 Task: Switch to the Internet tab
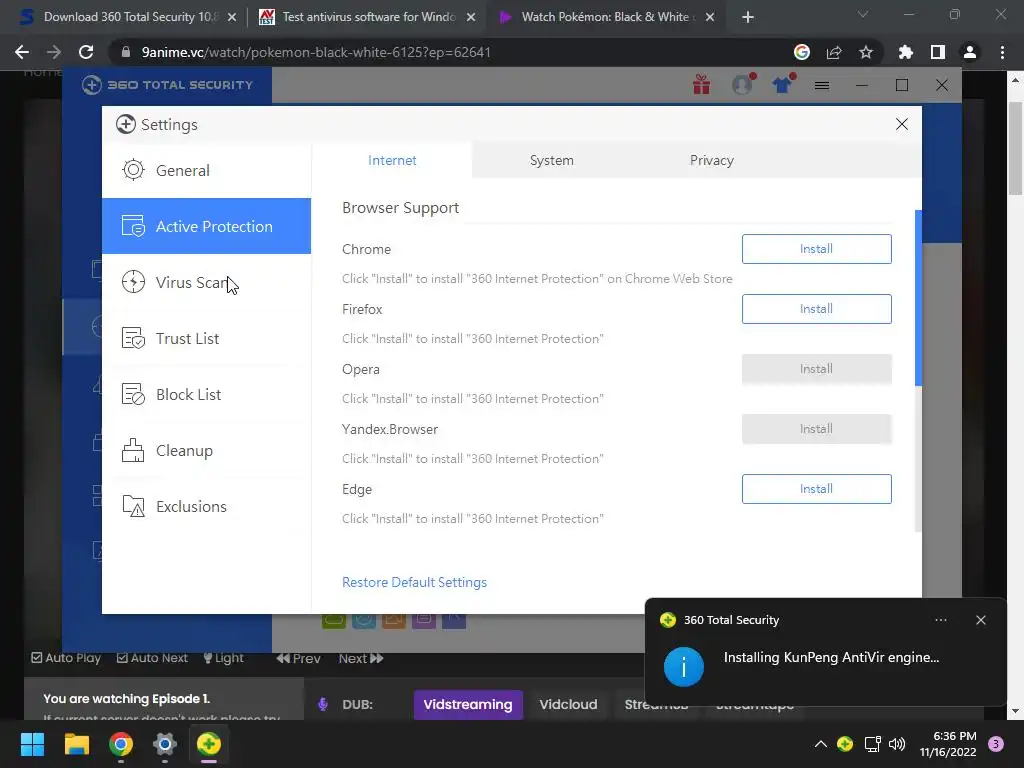click(x=392, y=160)
